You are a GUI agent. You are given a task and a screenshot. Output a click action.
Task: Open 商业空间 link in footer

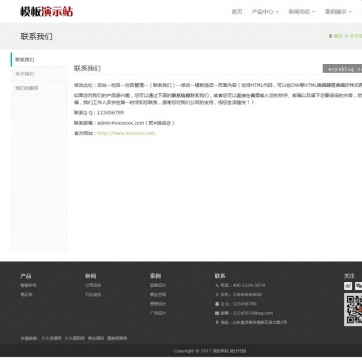[158, 295]
